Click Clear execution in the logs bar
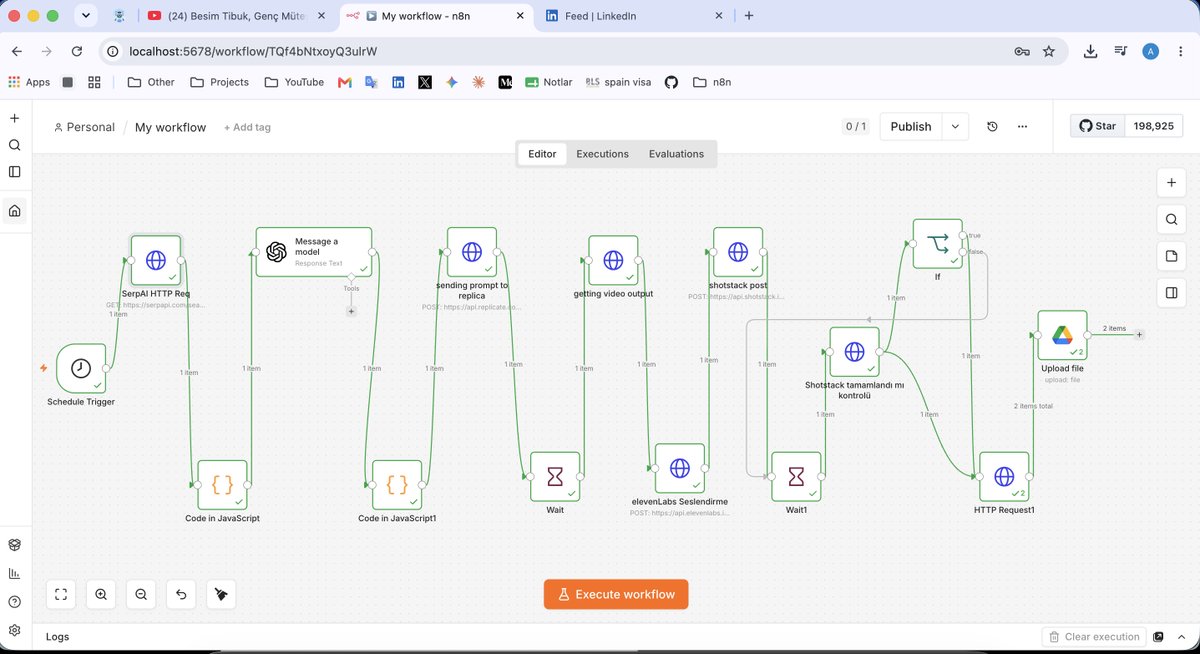This screenshot has width=1200, height=654. pyautogui.click(x=1093, y=637)
